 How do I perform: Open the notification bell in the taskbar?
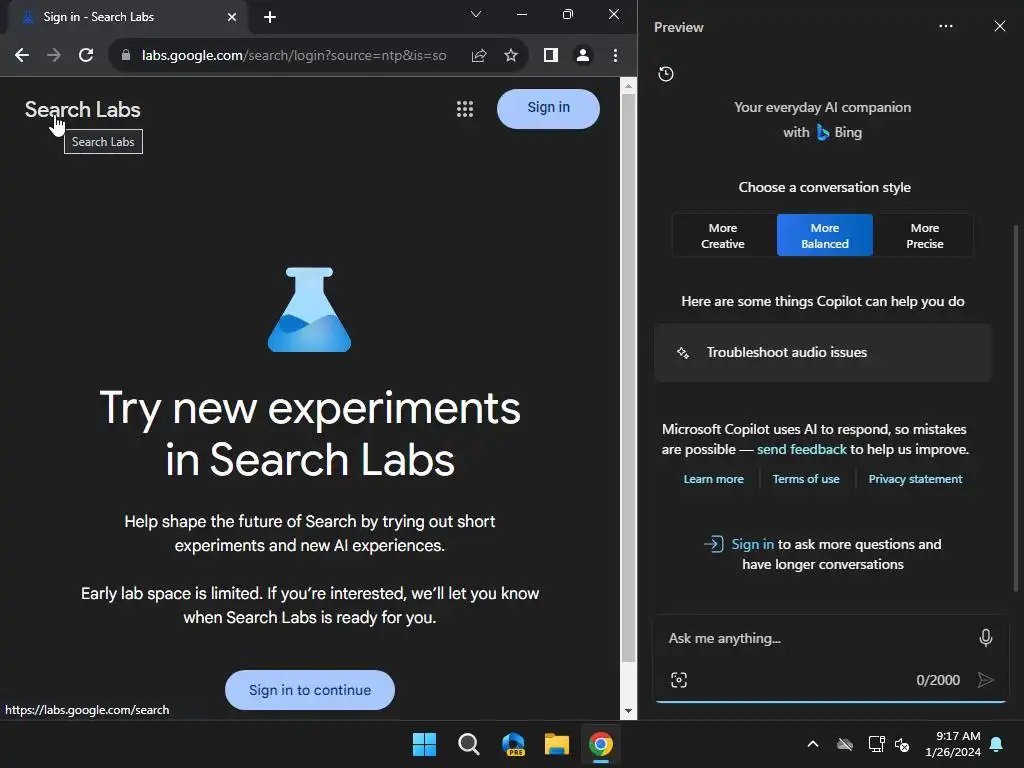pos(997,744)
